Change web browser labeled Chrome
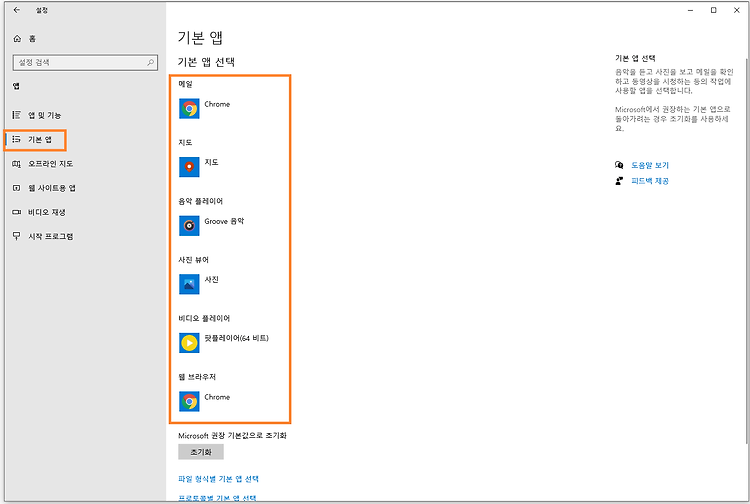750x504 pixels. pyautogui.click(x=217, y=397)
